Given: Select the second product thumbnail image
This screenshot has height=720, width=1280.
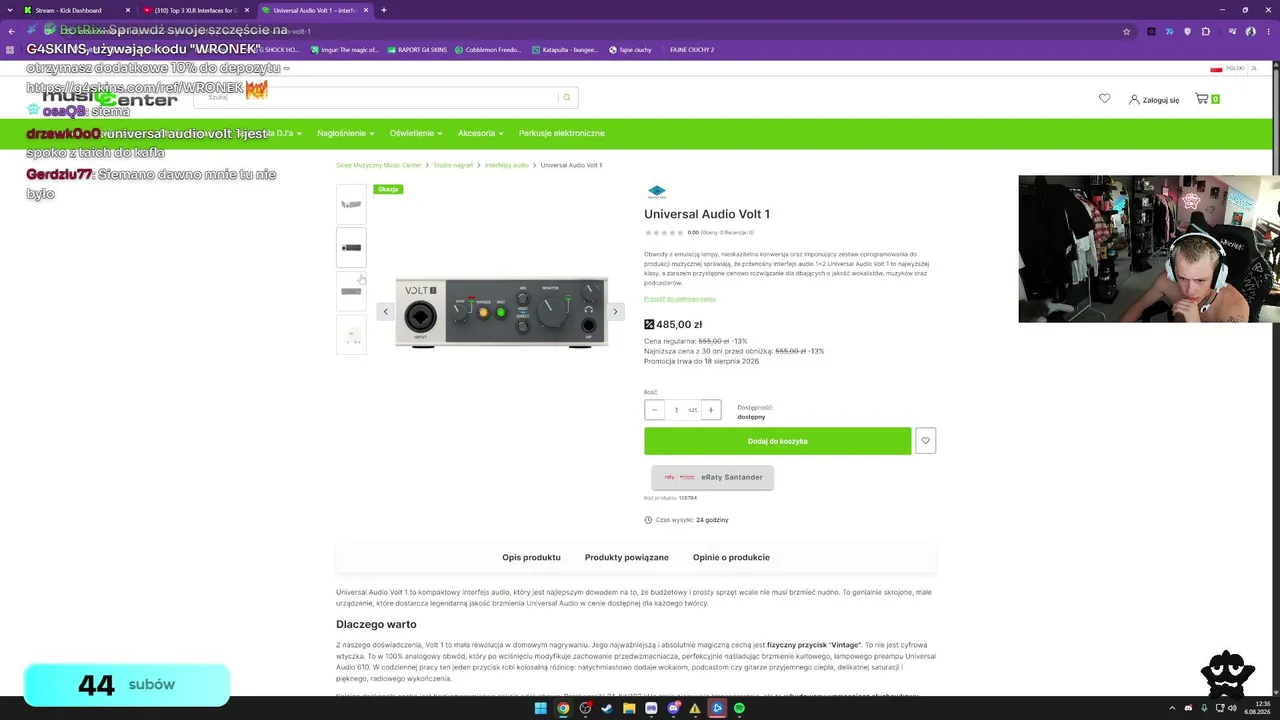Looking at the screenshot, I should [351, 247].
